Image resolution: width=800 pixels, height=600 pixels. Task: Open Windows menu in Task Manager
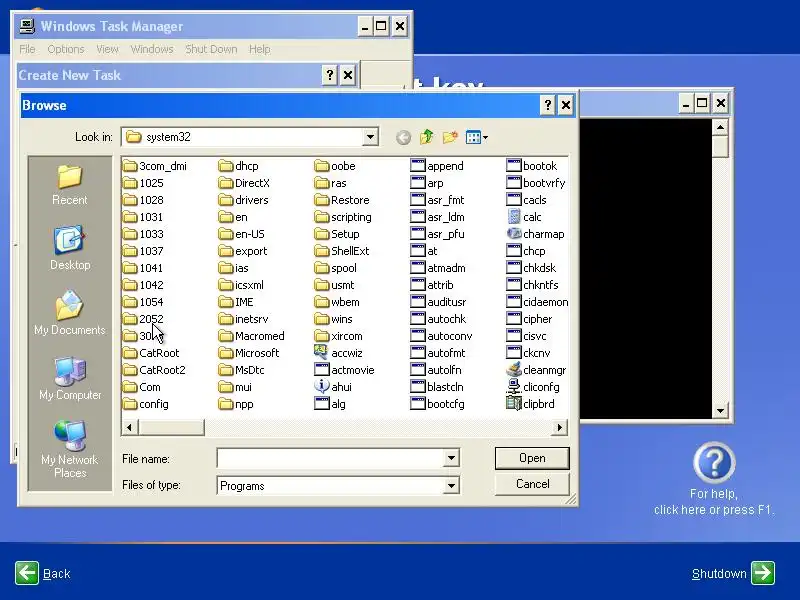point(152,49)
